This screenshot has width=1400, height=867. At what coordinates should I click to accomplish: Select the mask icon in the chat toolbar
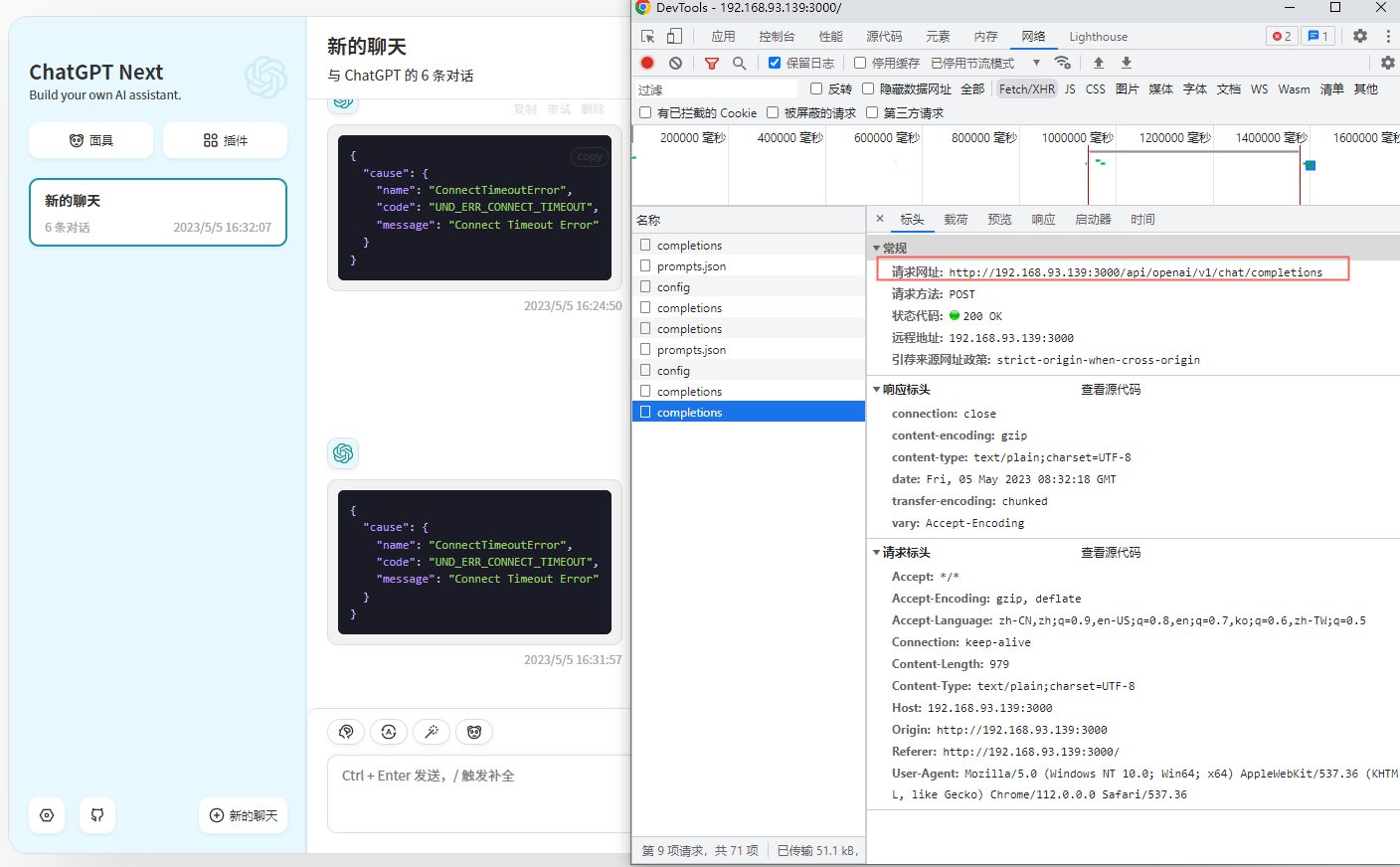point(474,732)
